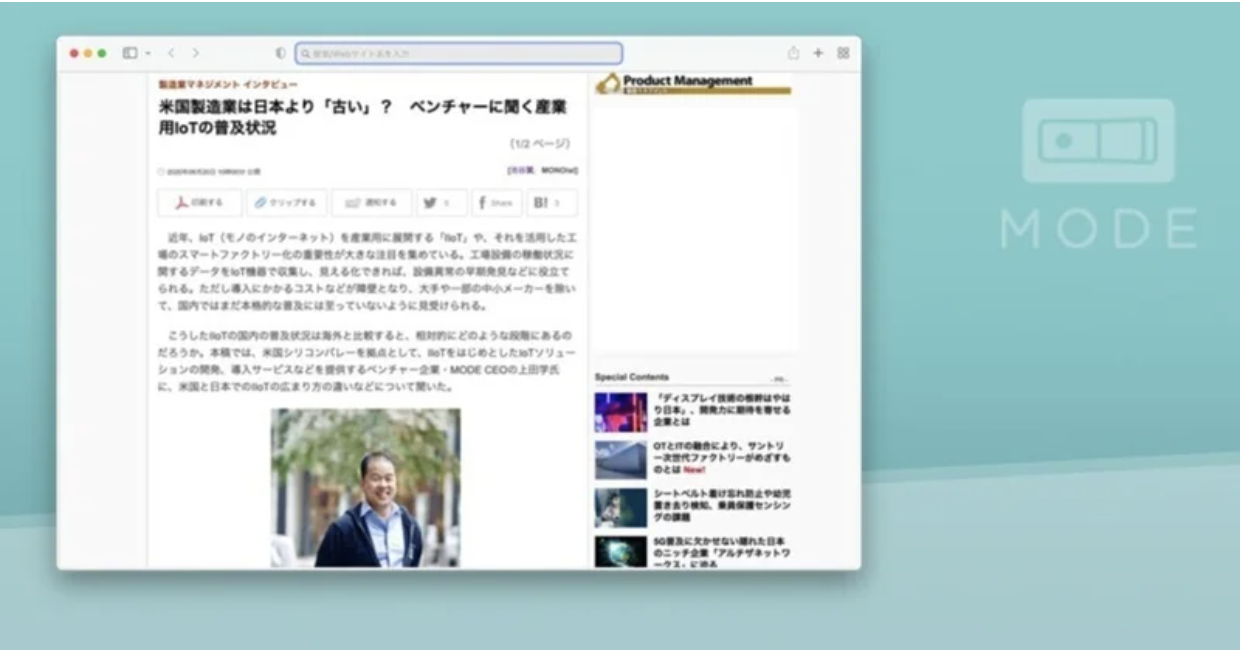Toggle the Safari sidebar button

130,53
